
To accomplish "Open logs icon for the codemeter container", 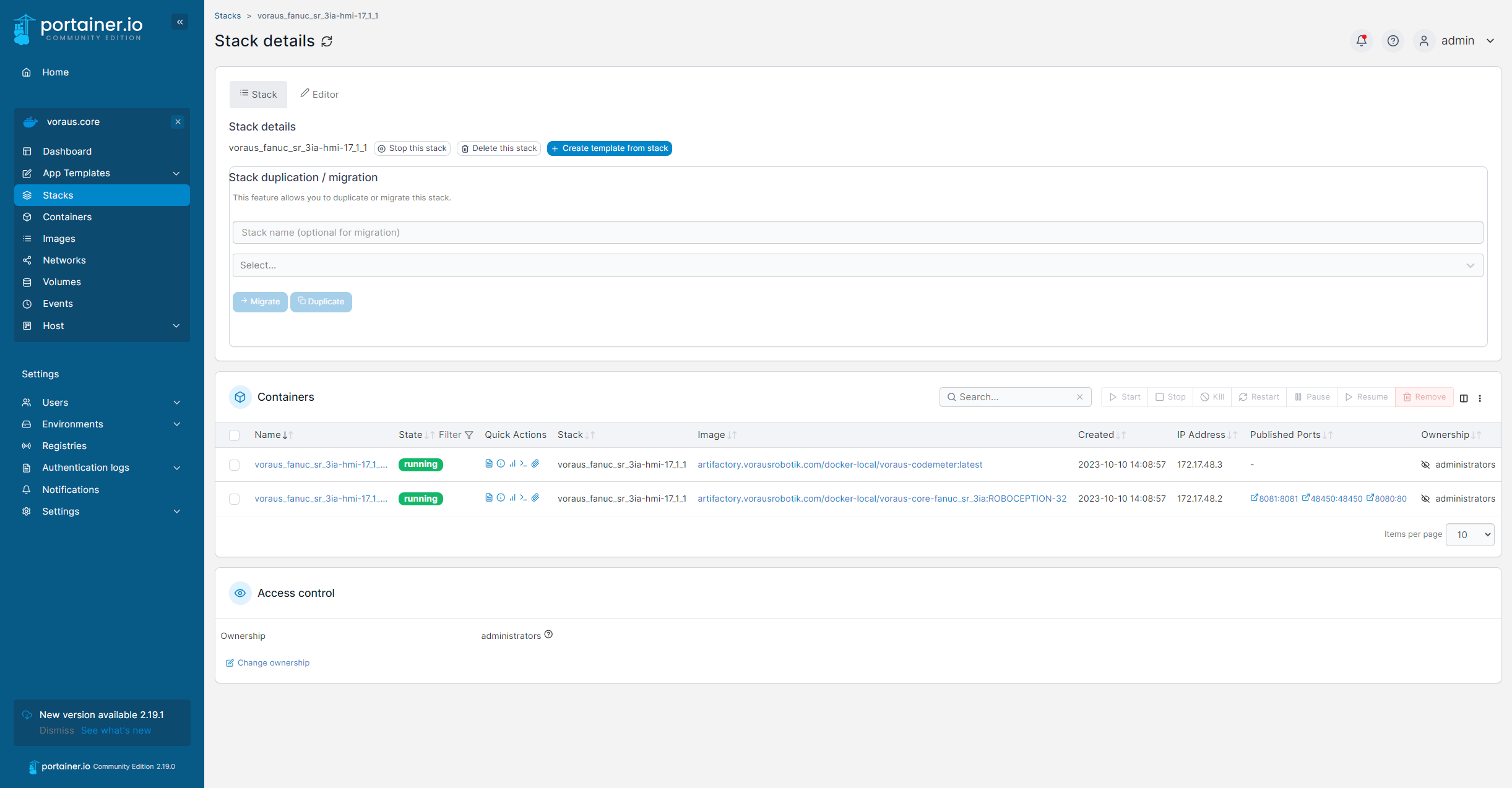I will click(x=489, y=464).
